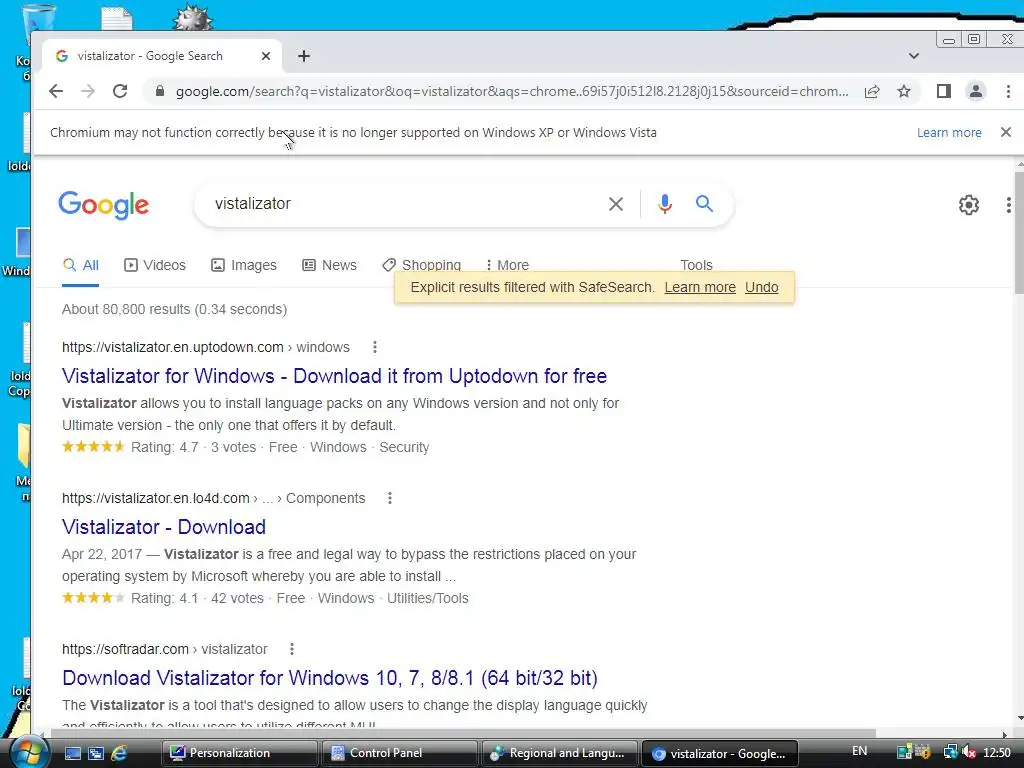
Task: Open the network tray icon
Action: point(950,752)
